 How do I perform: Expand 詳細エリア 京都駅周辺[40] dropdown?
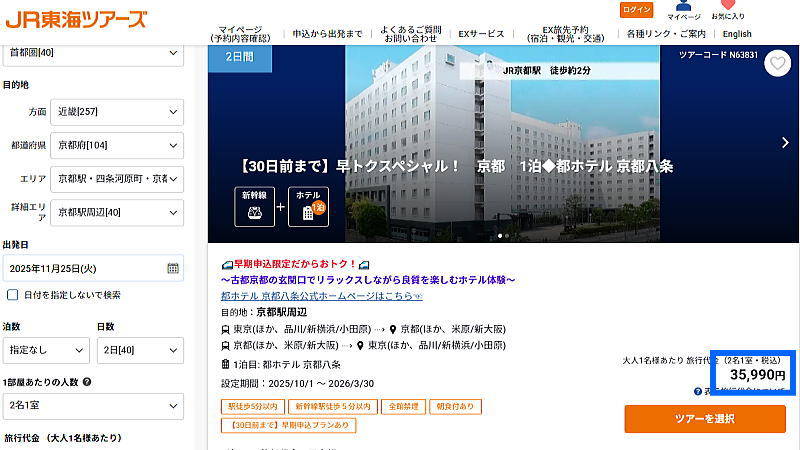tap(117, 213)
